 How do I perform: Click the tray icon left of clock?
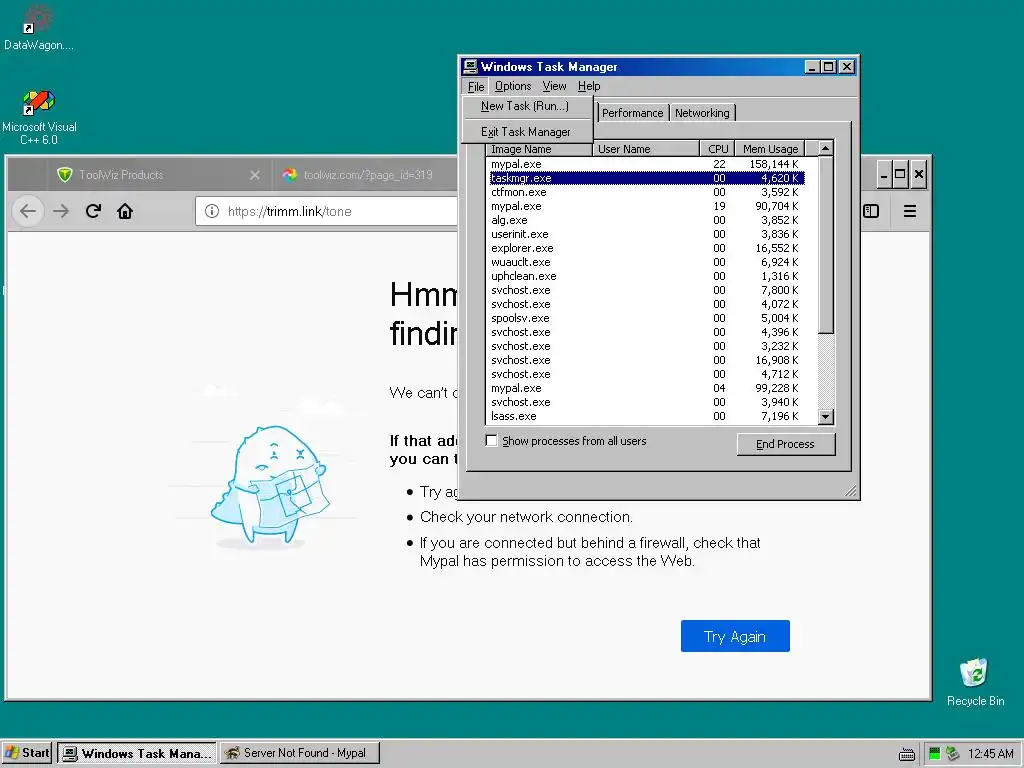pyautogui.click(x=953, y=754)
